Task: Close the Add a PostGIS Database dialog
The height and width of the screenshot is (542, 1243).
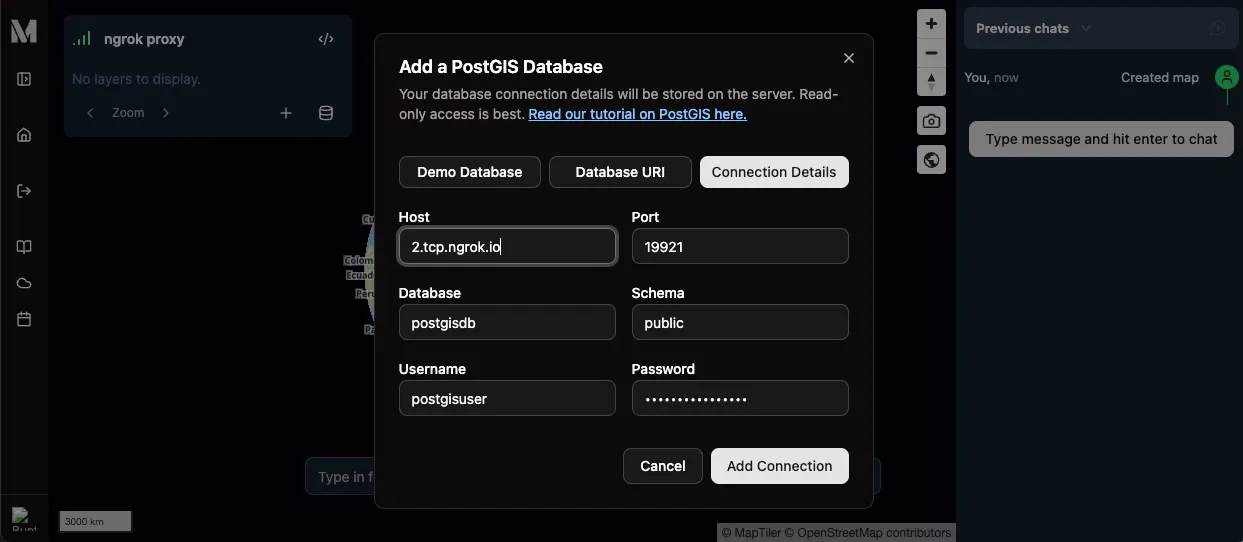Action: [849, 58]
